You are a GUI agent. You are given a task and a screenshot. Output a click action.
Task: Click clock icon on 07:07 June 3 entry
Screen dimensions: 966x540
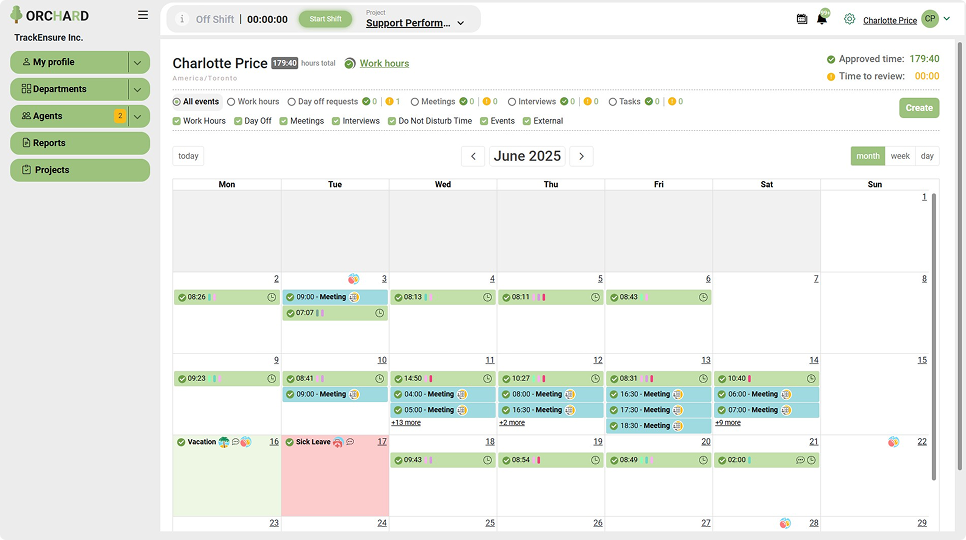click(x=380, y=313)
